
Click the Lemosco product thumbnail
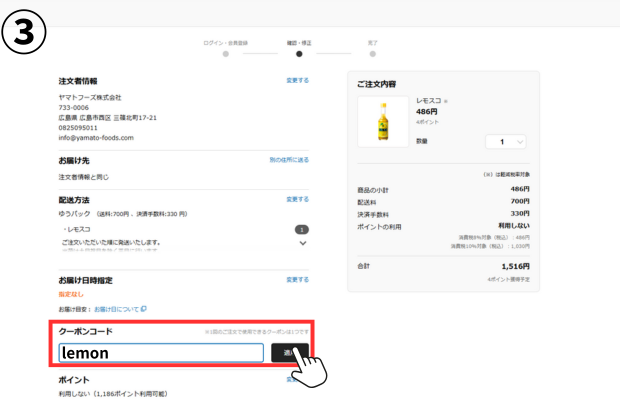click(x=383, y=122)
